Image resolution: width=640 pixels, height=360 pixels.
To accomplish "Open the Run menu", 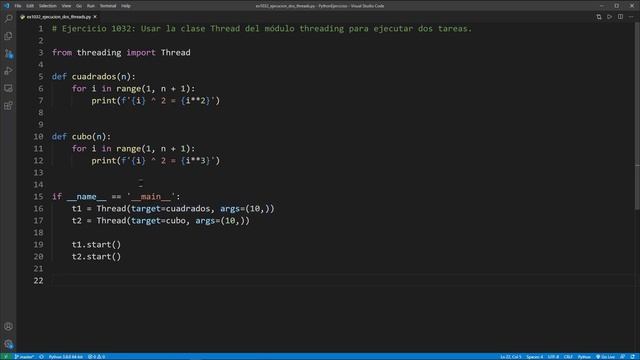I will (91, 6).
